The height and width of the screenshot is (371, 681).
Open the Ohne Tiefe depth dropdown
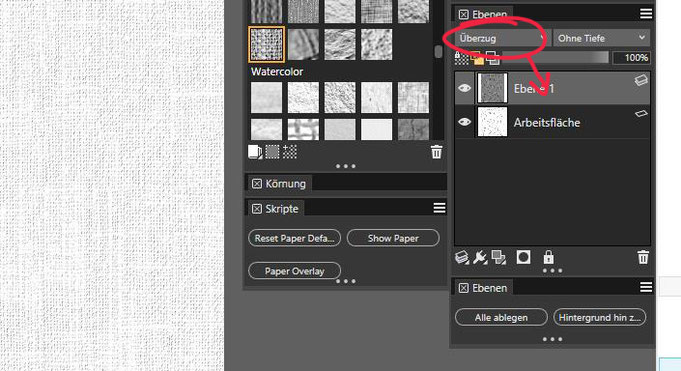(602, 38)
